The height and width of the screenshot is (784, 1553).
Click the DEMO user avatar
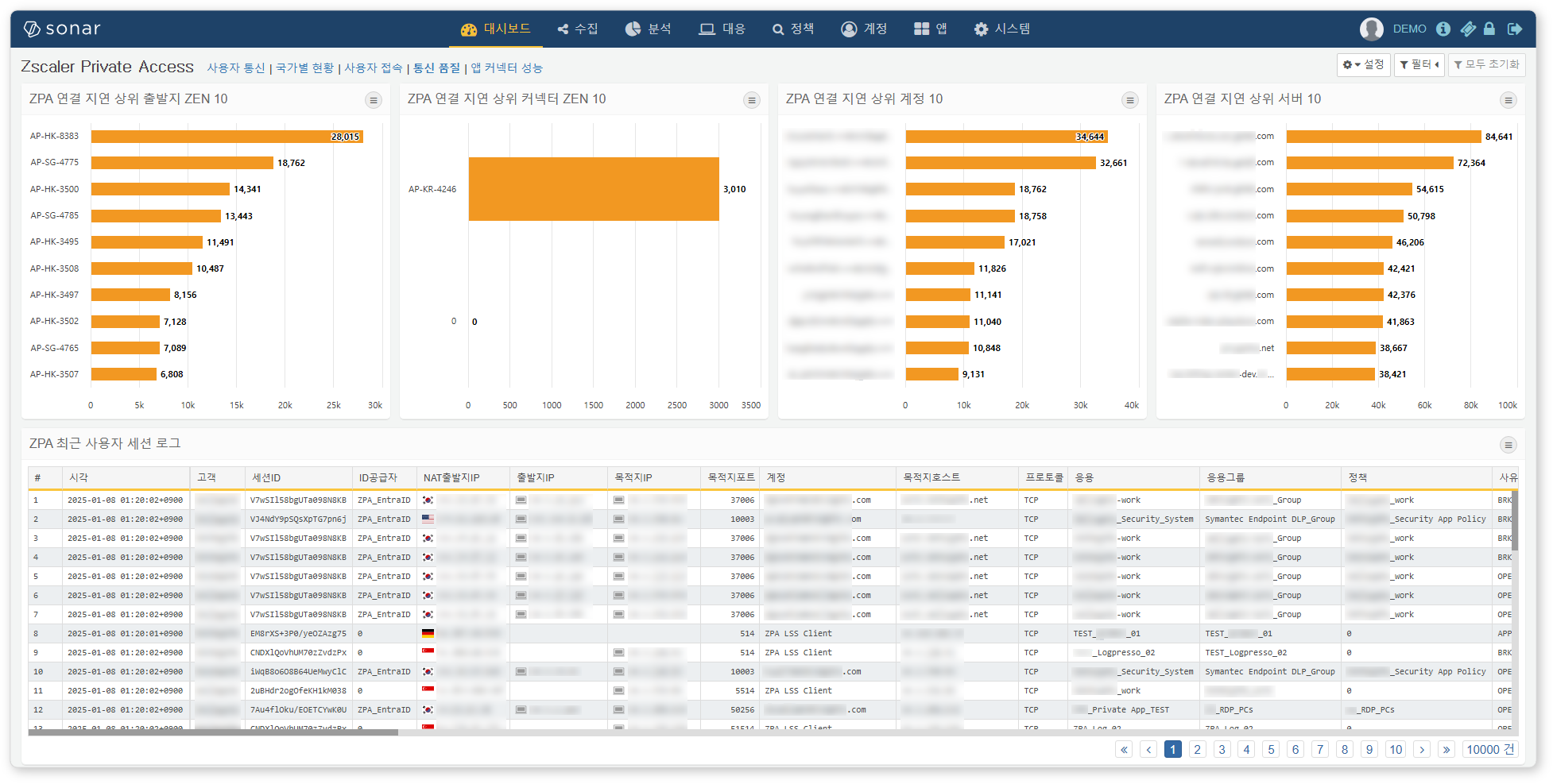(x=1372, y=29)
